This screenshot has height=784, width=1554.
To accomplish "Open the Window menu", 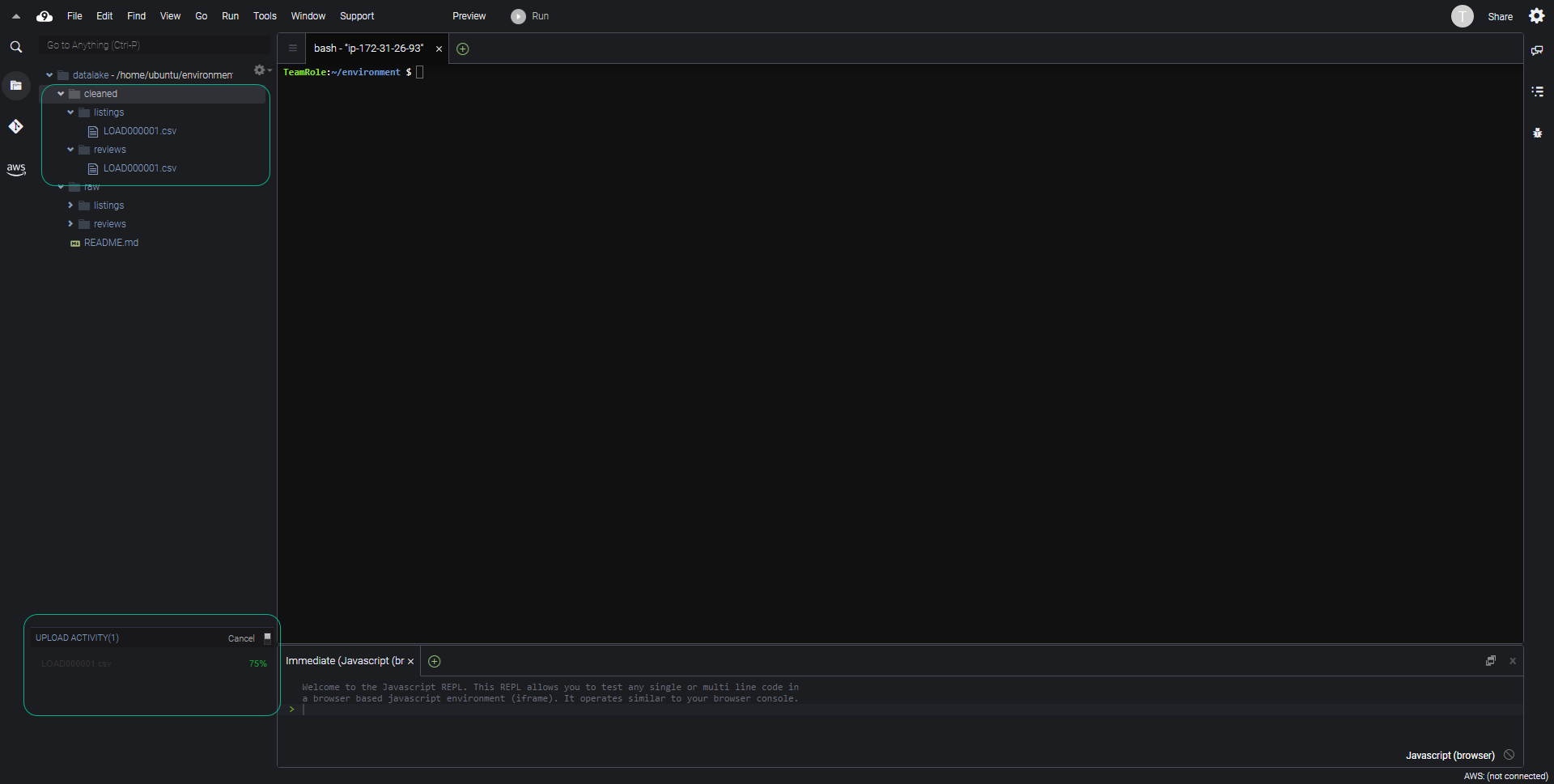I will pyautogui.click(x=308, y=16).
